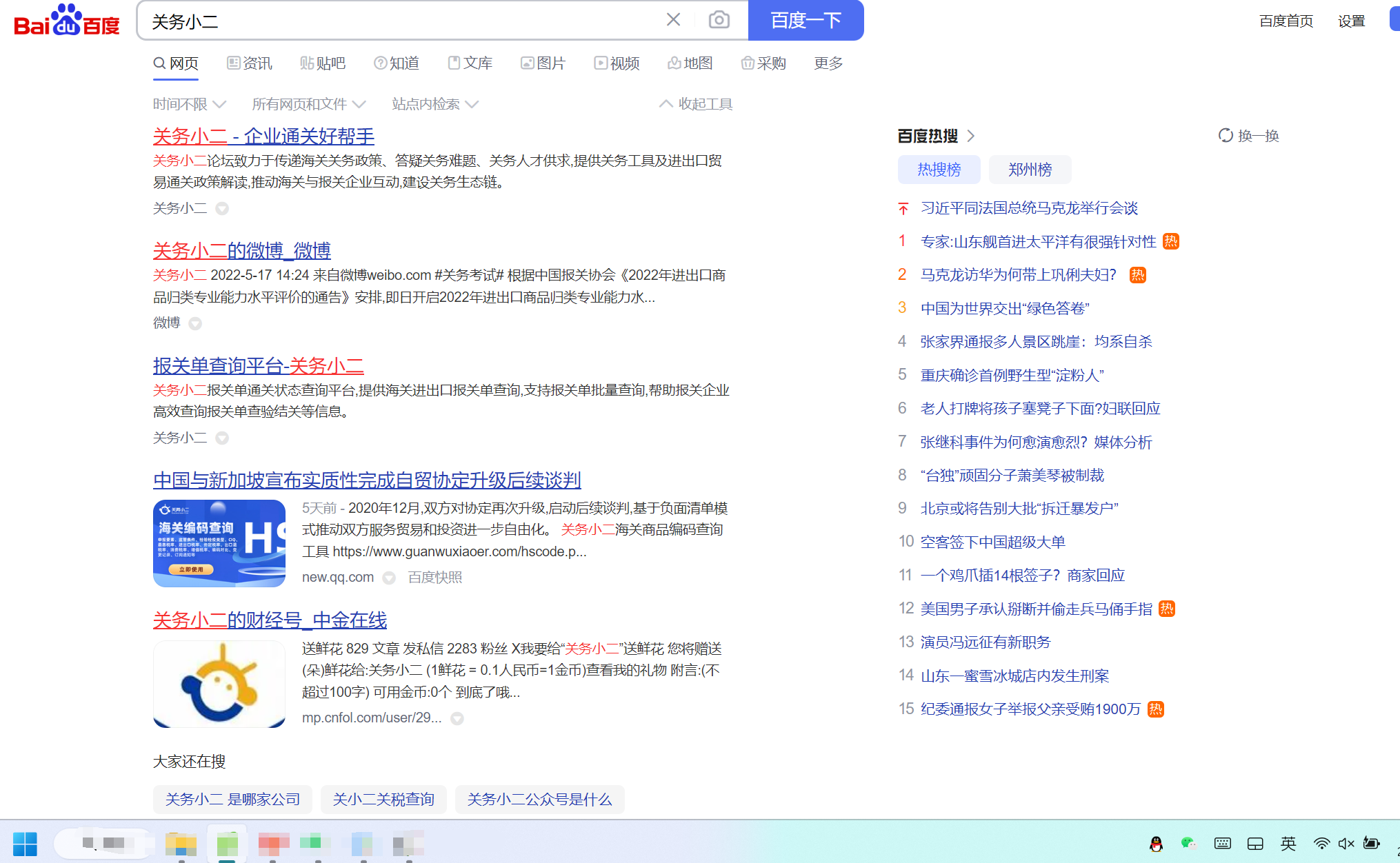Open the 百度热搜 heading arrow

click(971, 136)
